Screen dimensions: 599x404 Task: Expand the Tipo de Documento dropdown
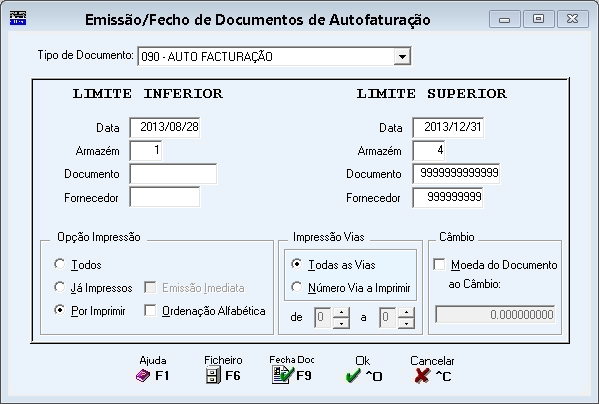tap(402, 57)
